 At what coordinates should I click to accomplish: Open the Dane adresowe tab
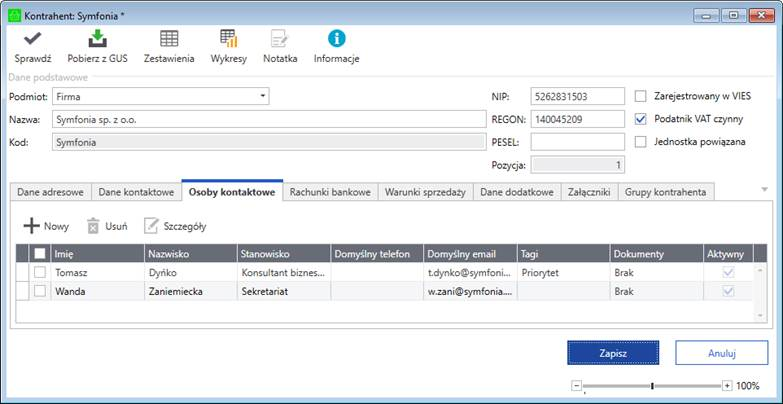tap(51, 192)
